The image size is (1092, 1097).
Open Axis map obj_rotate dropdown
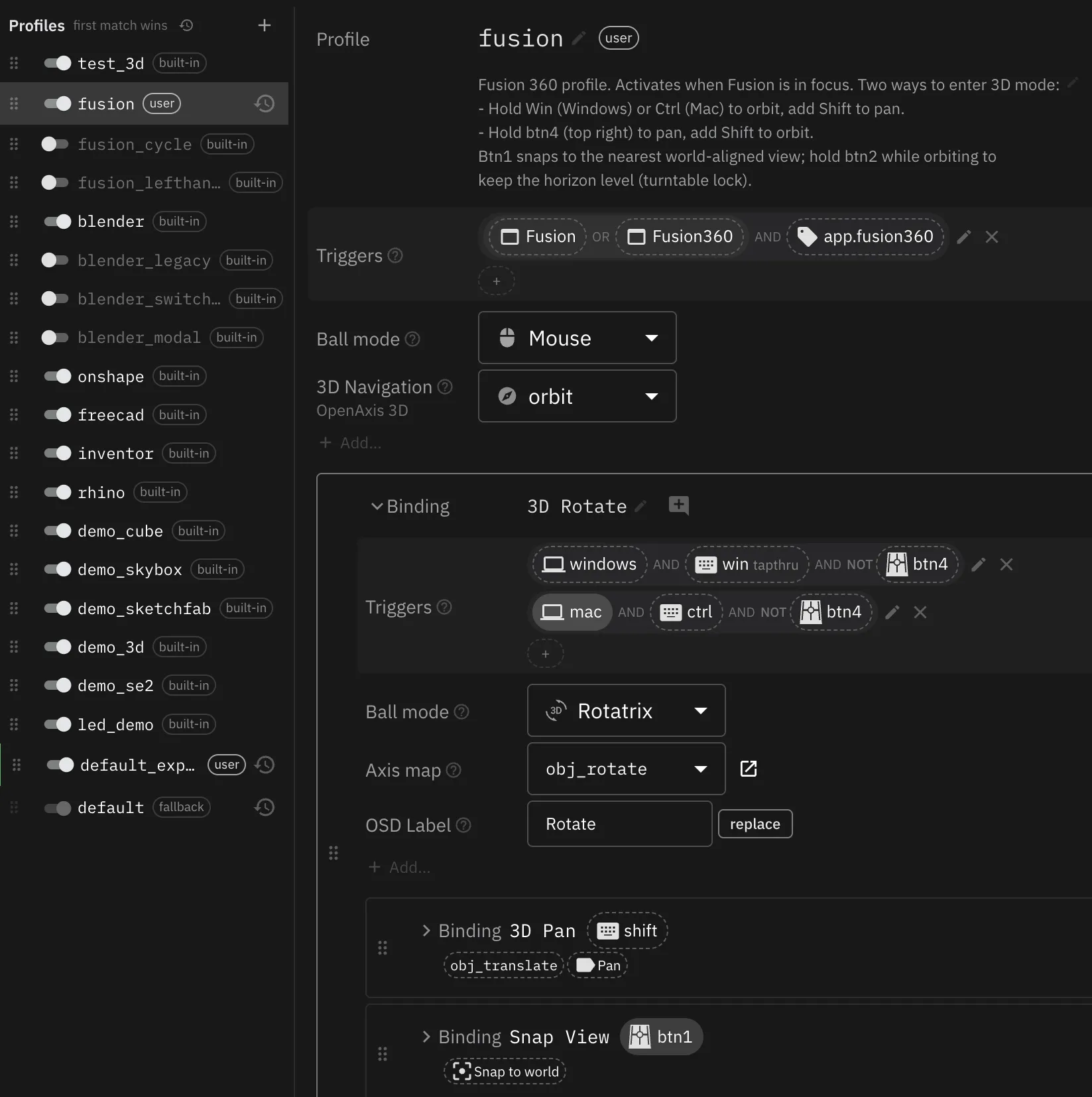pos(627,769)
